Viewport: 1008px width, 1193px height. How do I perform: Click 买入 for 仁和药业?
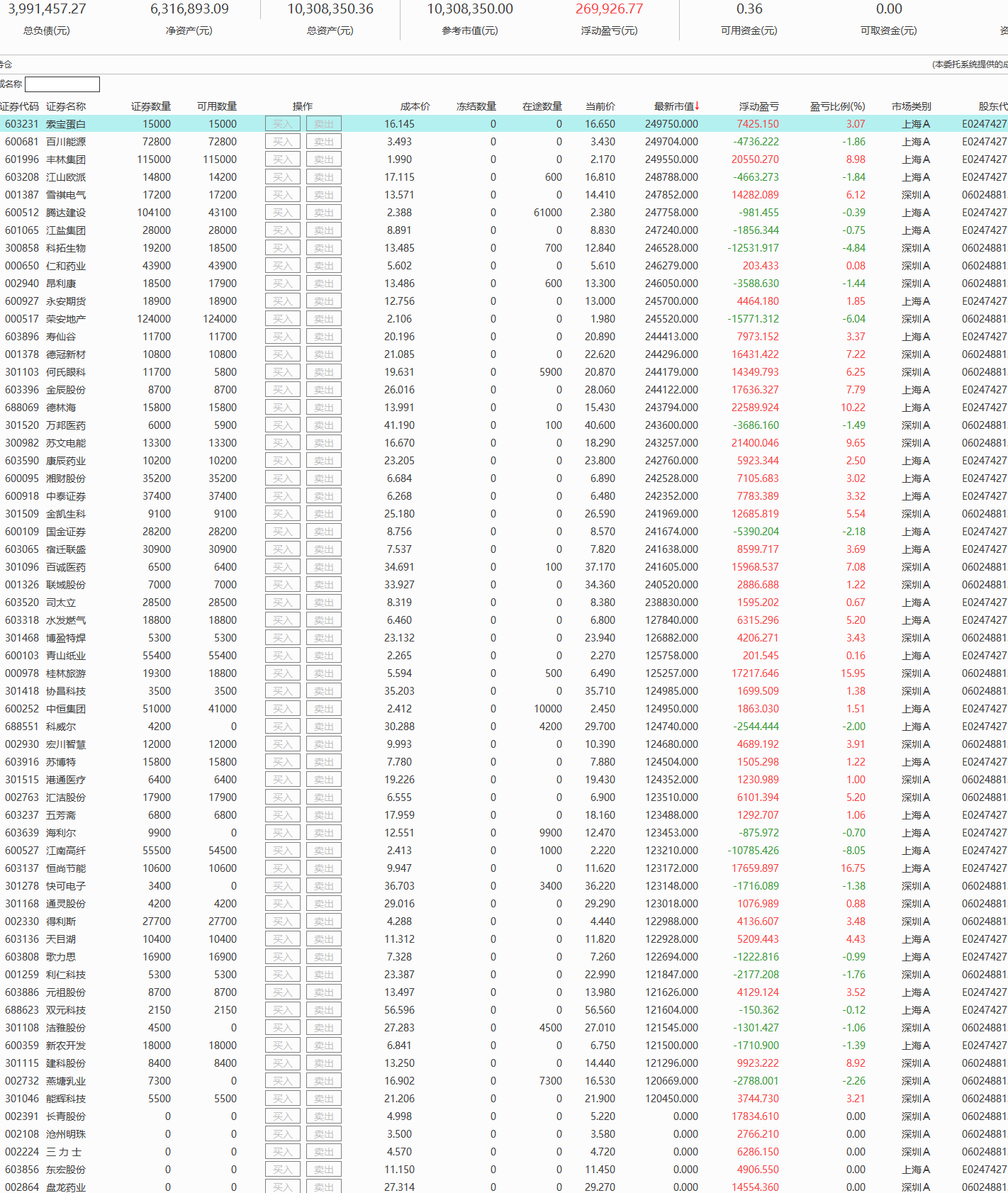pos(283,266)
